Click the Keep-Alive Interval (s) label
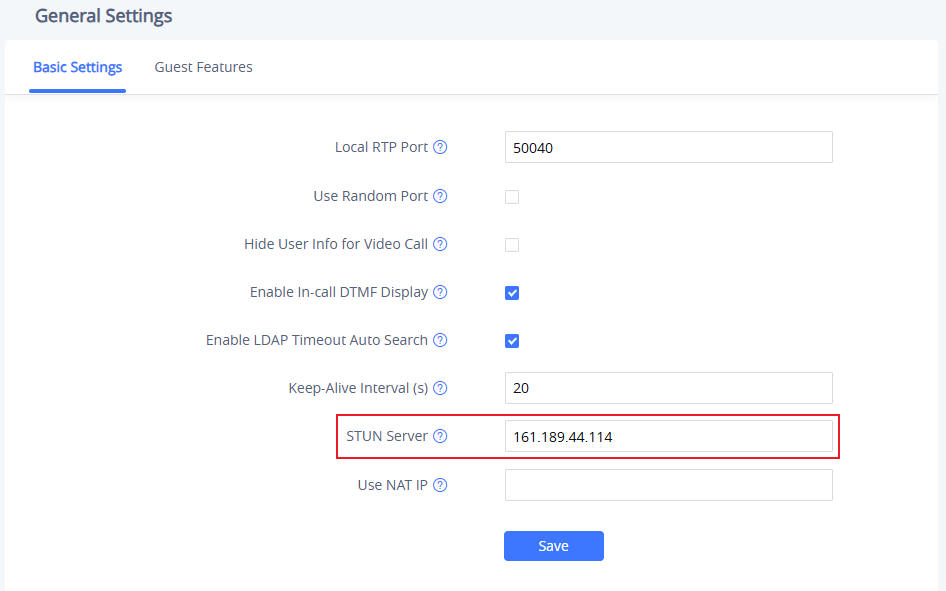Viewport: 946px width, 591px height. (358, 388)
